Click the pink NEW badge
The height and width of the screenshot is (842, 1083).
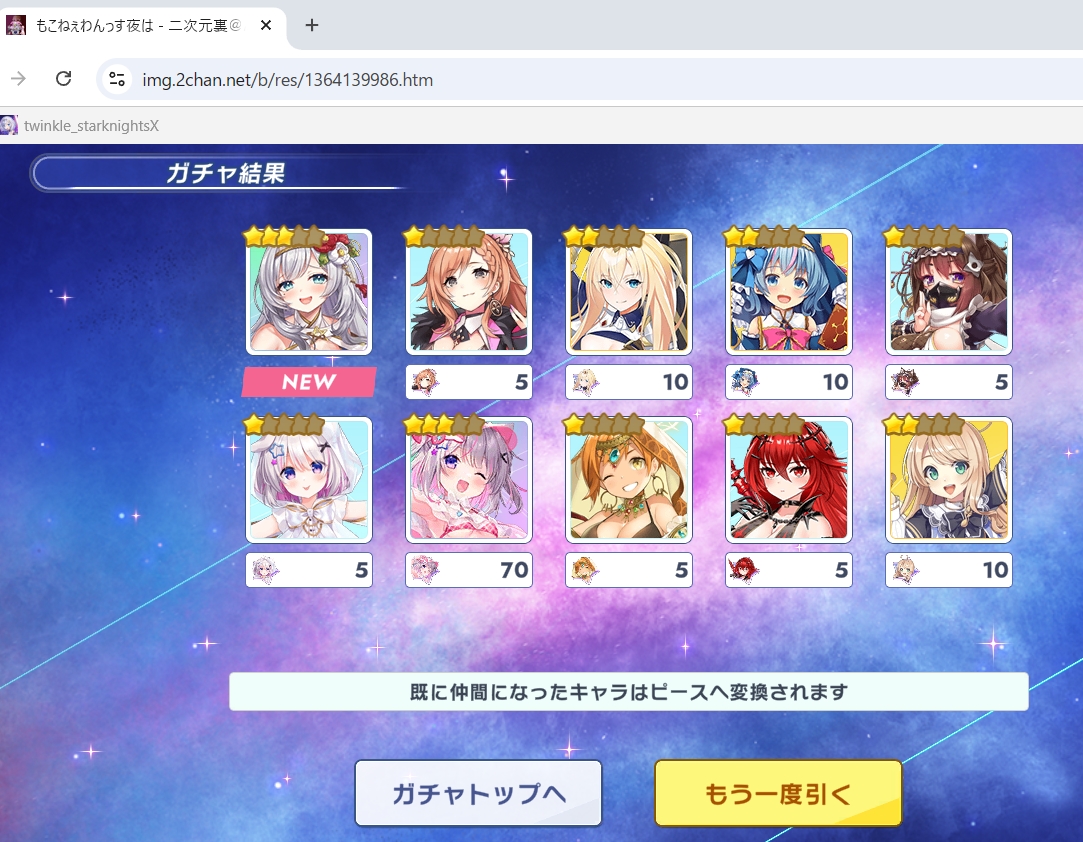point(309,382)
